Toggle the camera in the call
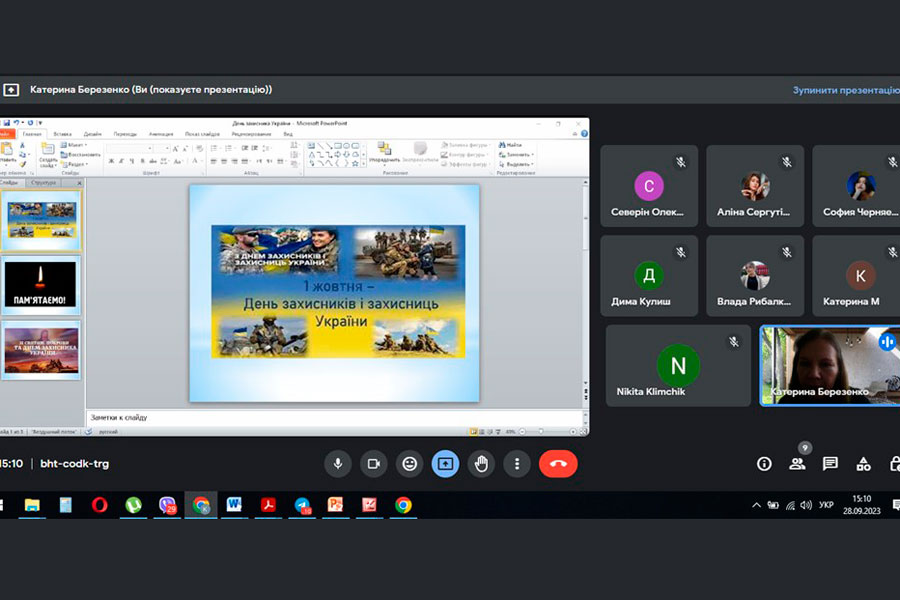This screenshot has height=600, width=900. click(x=373, y=464)
